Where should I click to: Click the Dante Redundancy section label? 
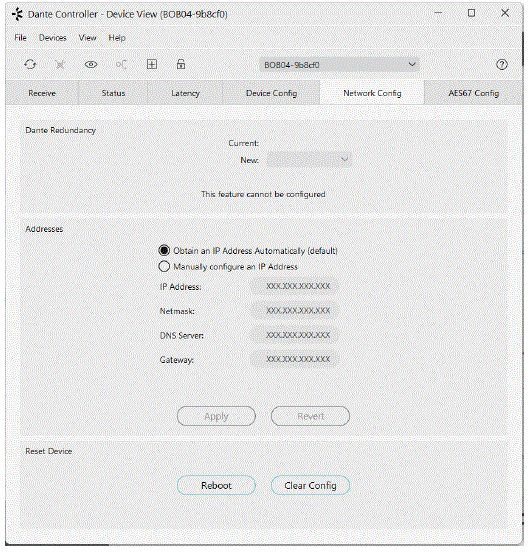(60, 130)
